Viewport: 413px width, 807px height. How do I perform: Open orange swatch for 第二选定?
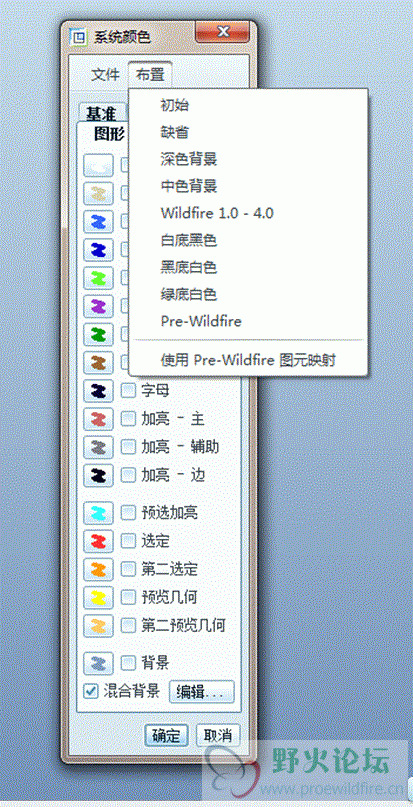point(98,569)
